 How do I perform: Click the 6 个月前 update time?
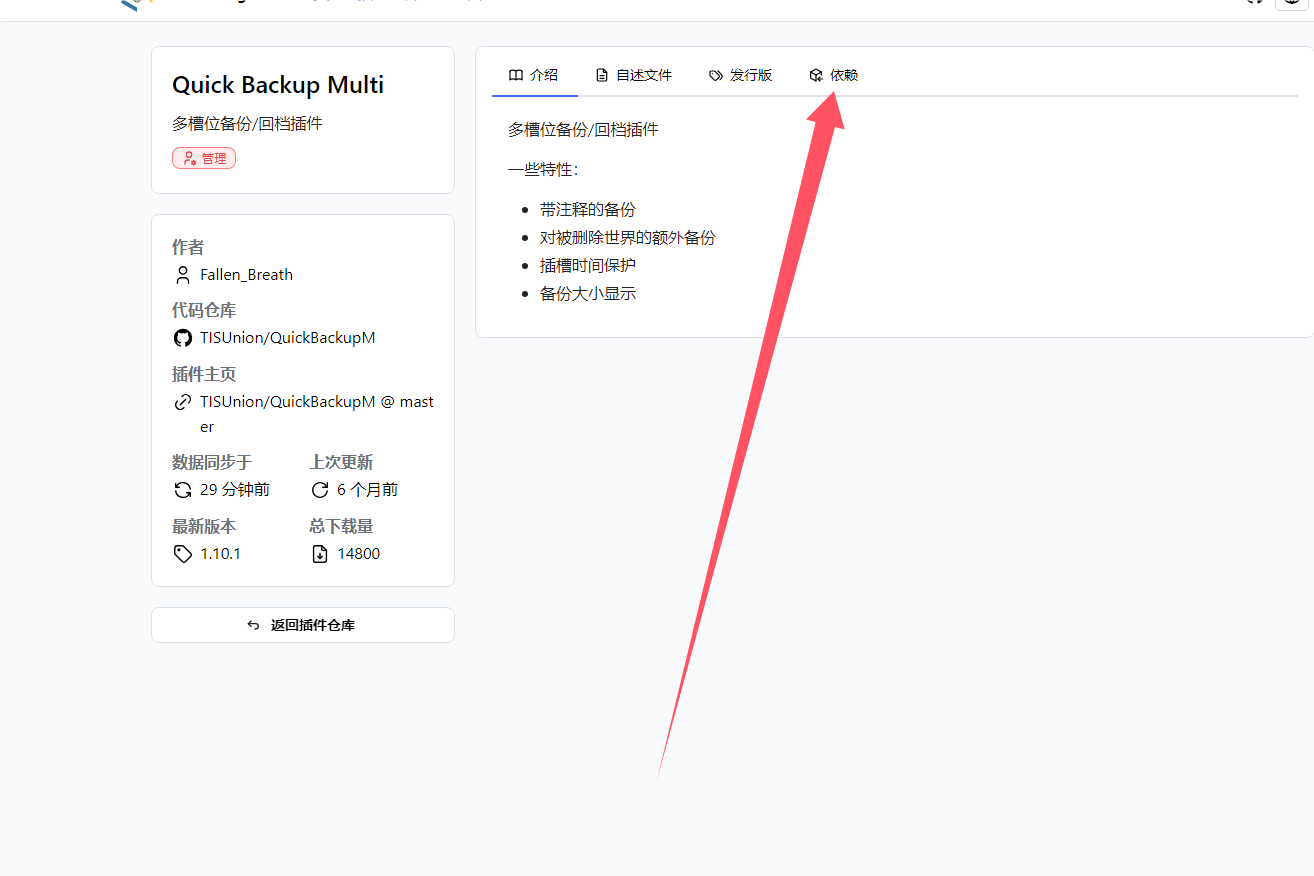point(367,490)
